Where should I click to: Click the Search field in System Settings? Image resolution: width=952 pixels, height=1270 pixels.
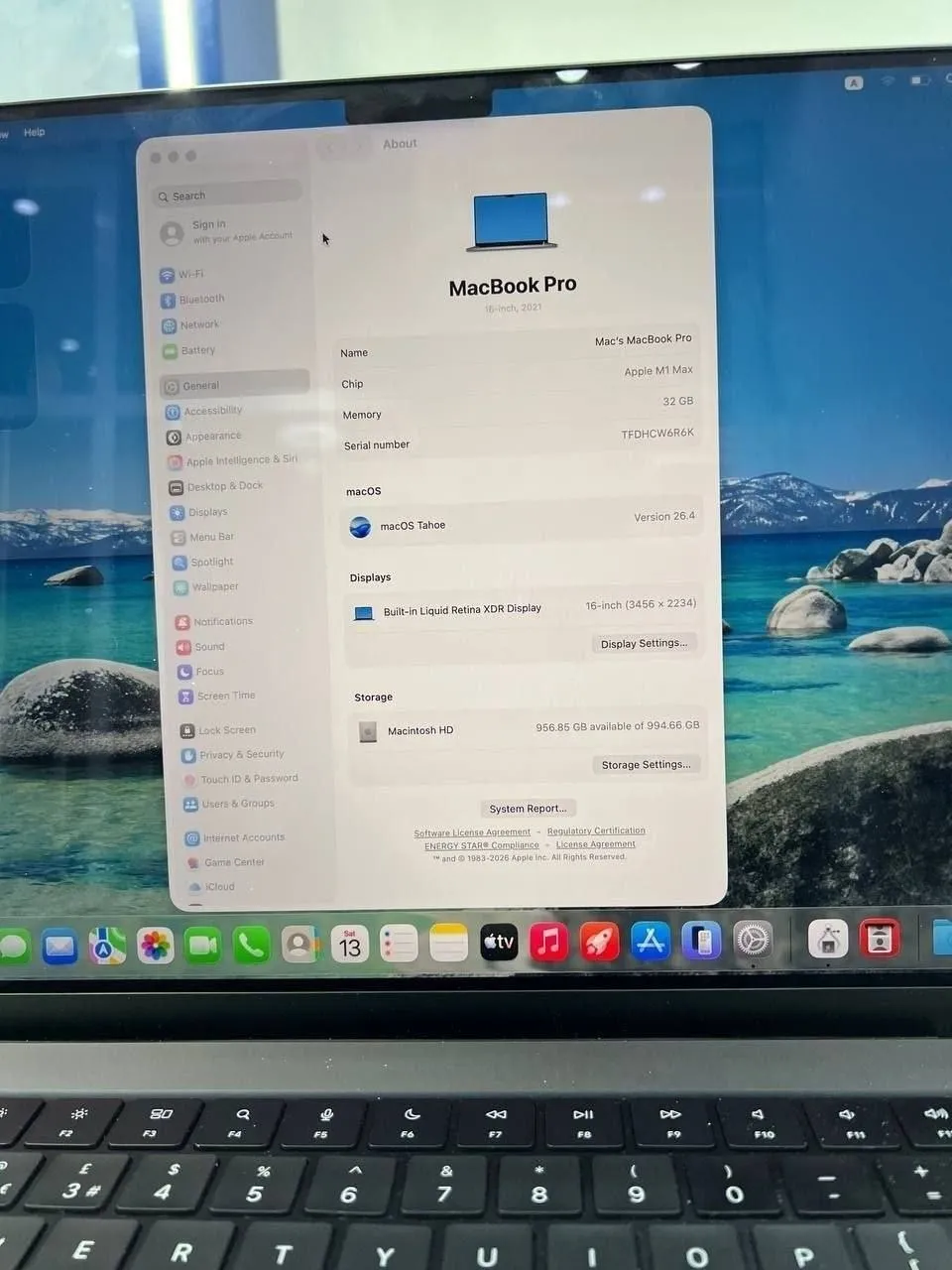point(228,194)
